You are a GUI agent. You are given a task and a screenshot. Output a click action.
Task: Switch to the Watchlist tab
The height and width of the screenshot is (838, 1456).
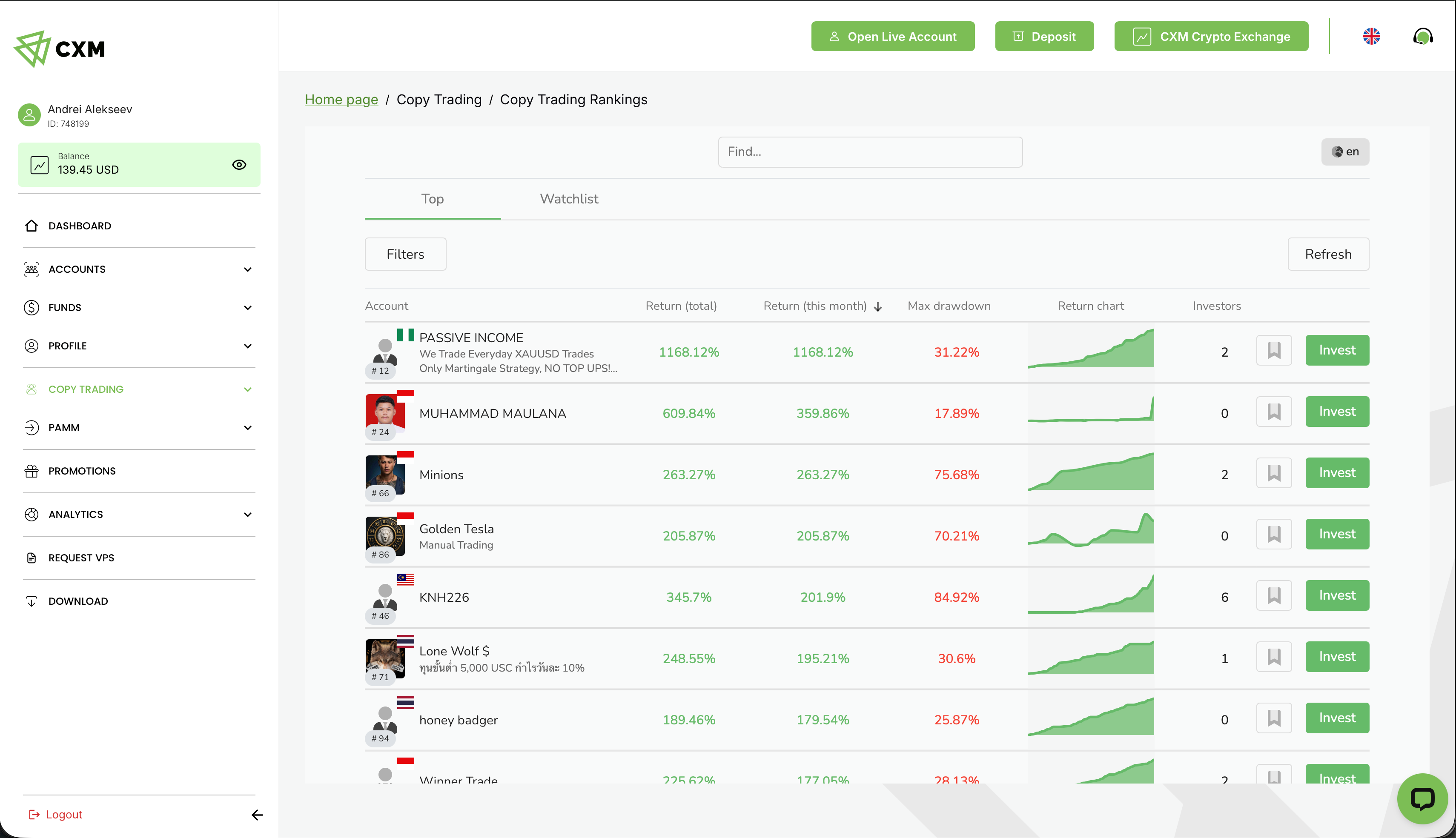pyautogui.click(x=569, y=199)
